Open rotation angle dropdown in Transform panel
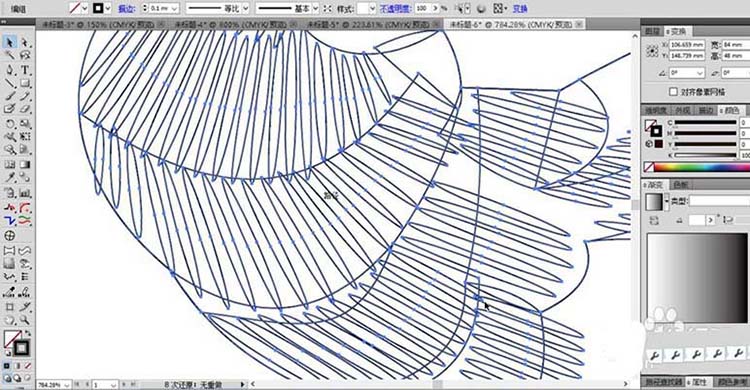The image size is (750, 390). pyautogui.click(x=700, y=73)
